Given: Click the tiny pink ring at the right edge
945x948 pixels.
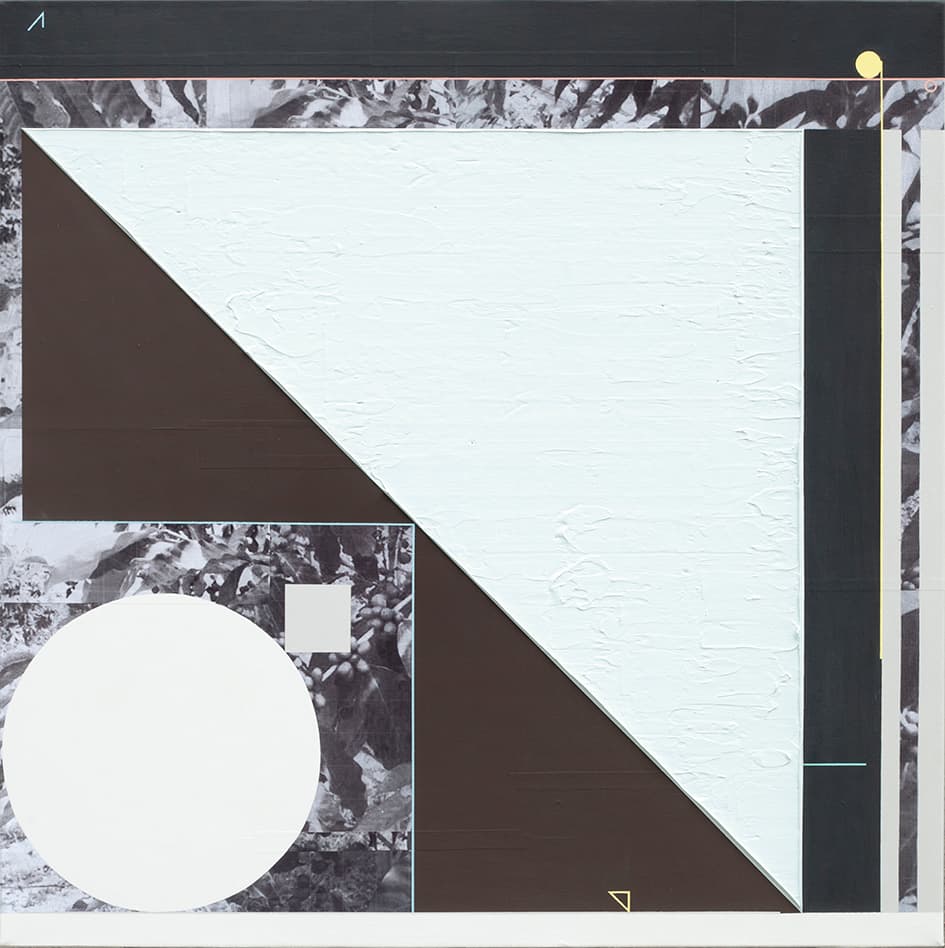Looking at the screenshot, I should [932, 87].
